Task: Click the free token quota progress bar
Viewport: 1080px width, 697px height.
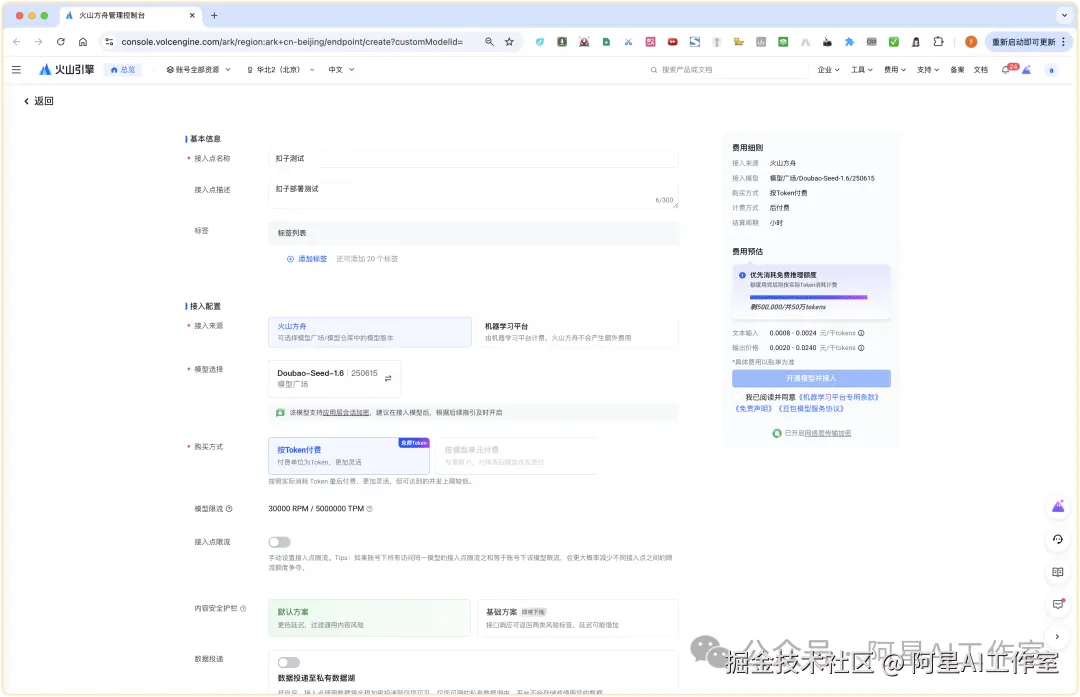Action: 808,297
